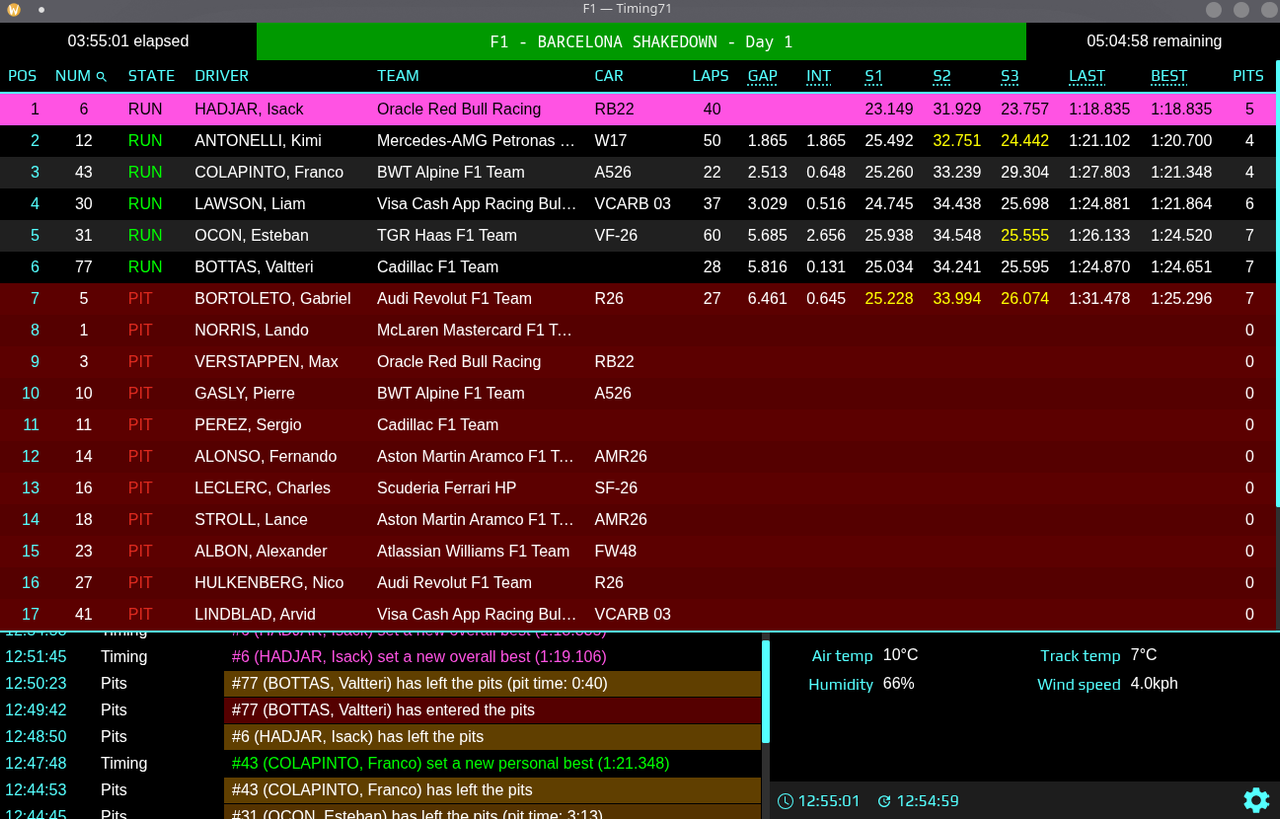The width and height of the screenshot is (1280, 819).
Task: Sort by the POS column header
Action: pyautogui.click(x=22, y=76)
